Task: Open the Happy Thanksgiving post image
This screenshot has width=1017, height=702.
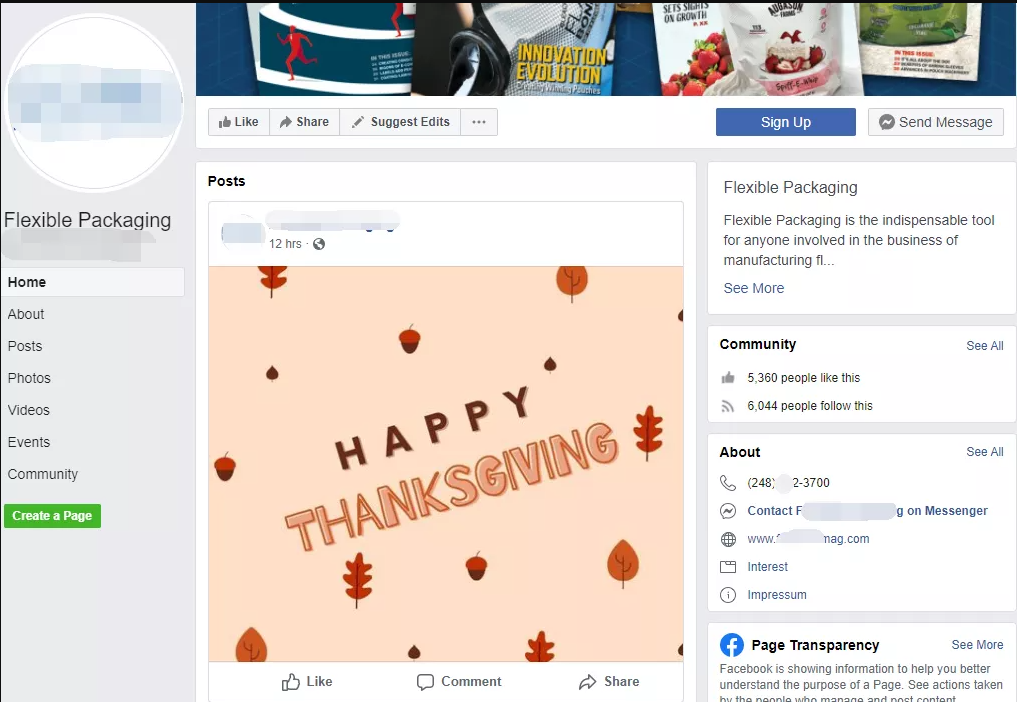Action: (446, 464)
